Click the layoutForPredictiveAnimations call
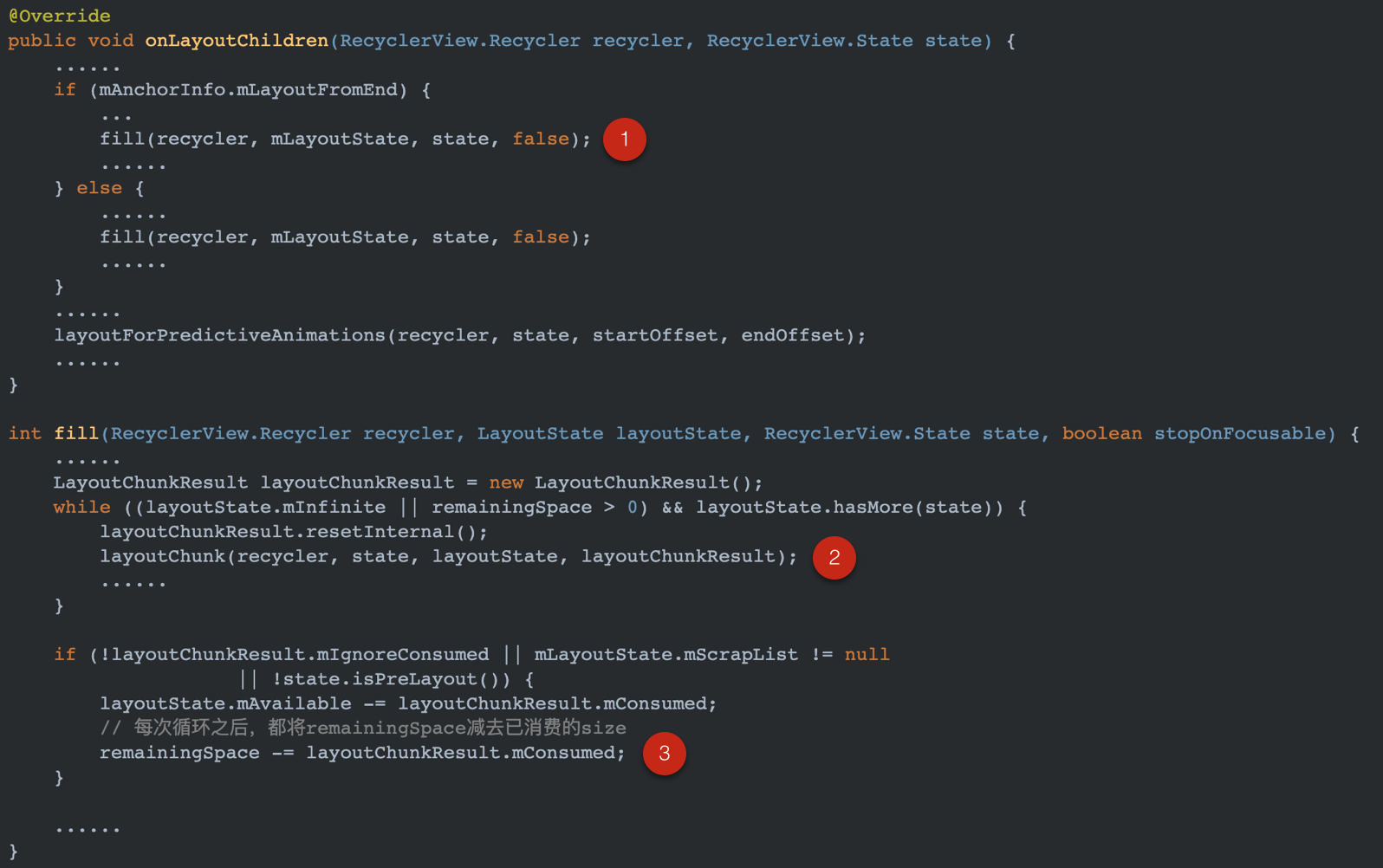The width and height of the screenshot is (1383, 868). pyautogui.click(x=459, y=335)
